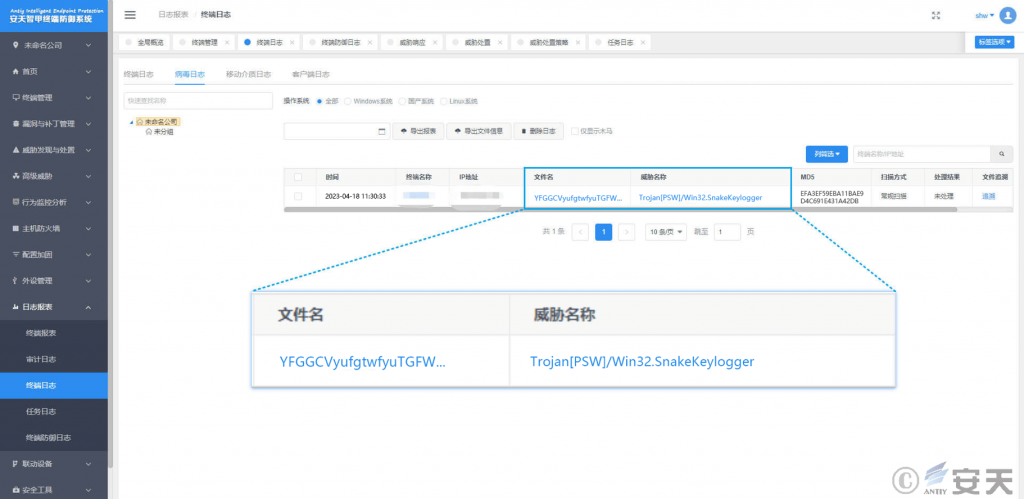
Task: Click the table horizontal scrollbar
Action: click(620, 210)
